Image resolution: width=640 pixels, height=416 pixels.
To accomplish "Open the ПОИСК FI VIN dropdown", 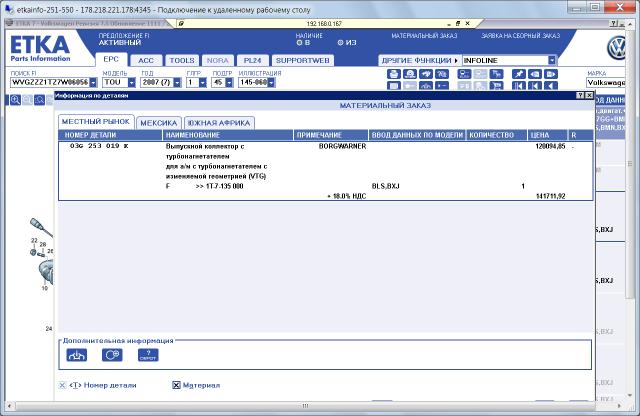I will (x=93, y=82).
